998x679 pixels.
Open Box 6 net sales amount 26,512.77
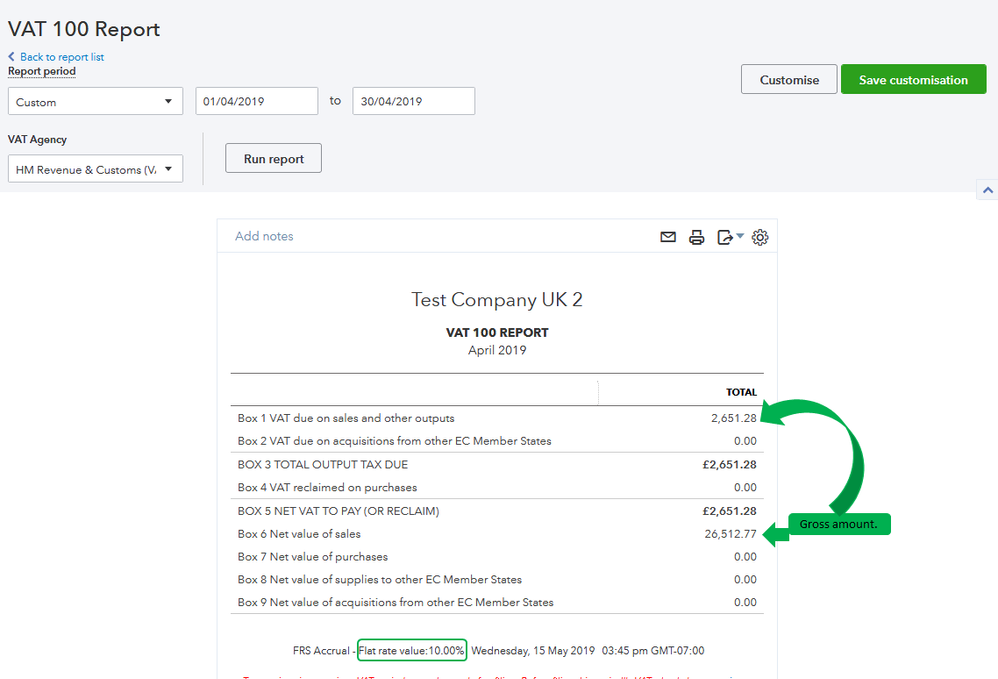(x=730, y=534)
